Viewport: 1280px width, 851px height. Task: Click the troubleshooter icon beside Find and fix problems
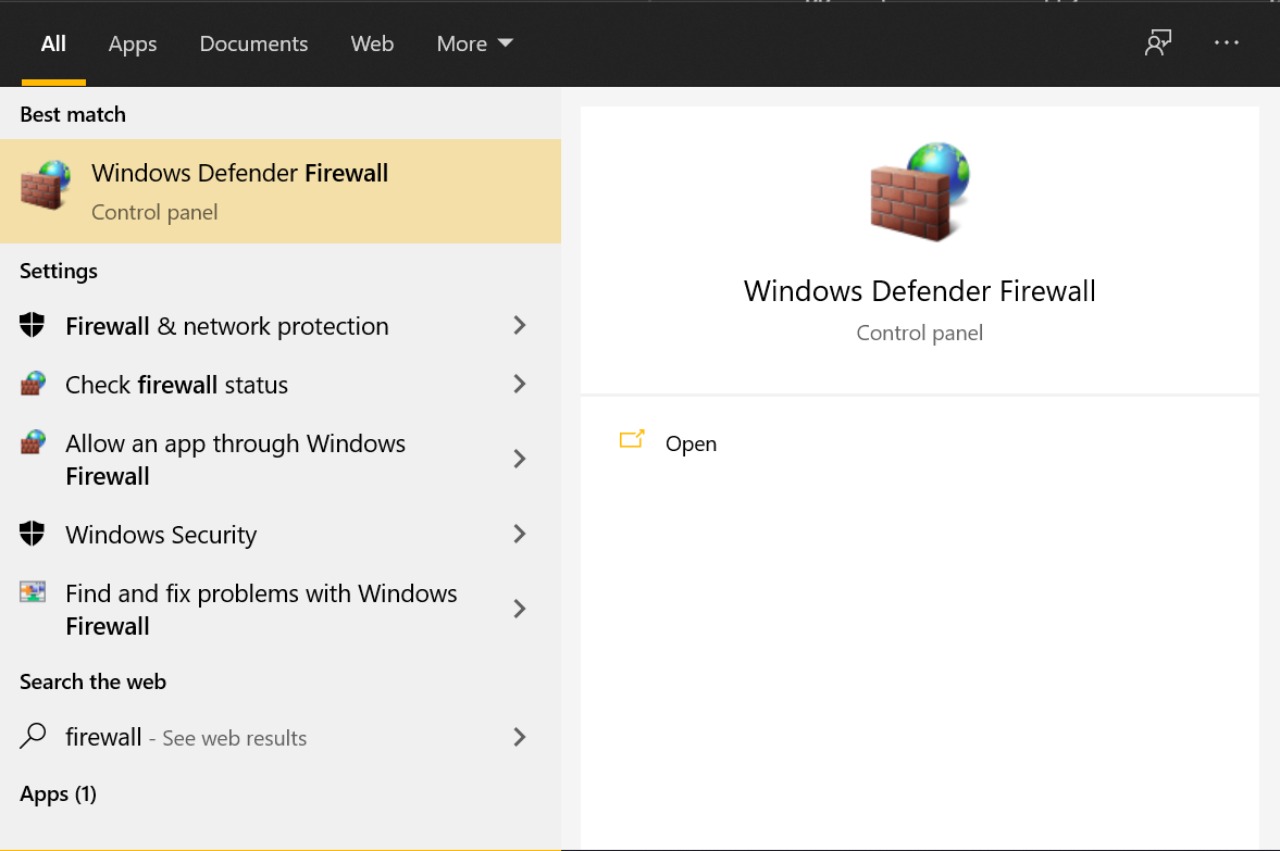pyautogui.click(x=32, y=592)
